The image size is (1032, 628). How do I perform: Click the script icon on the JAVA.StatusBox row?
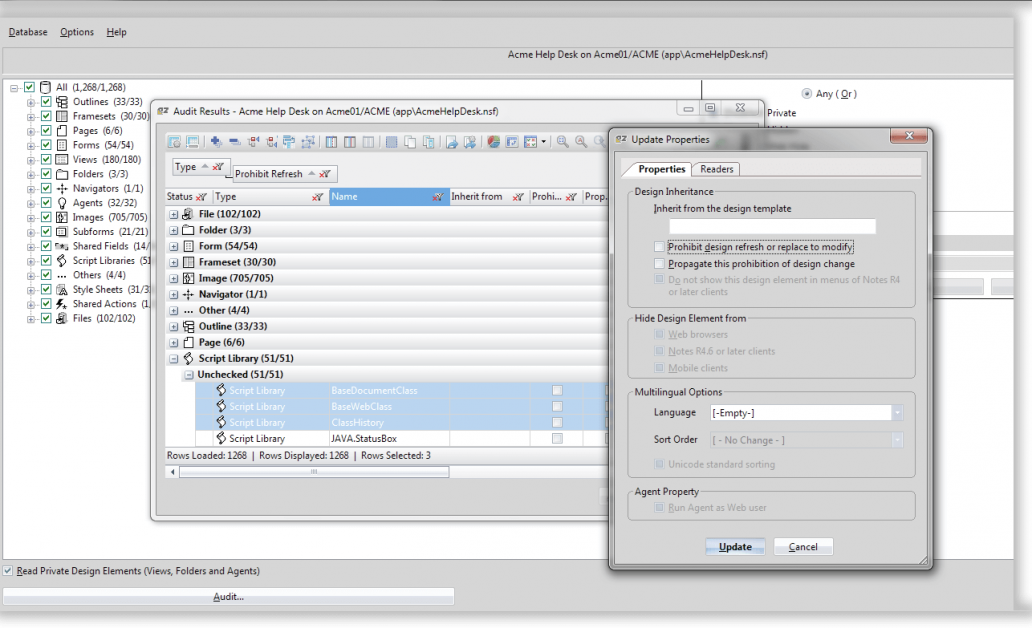221,438
